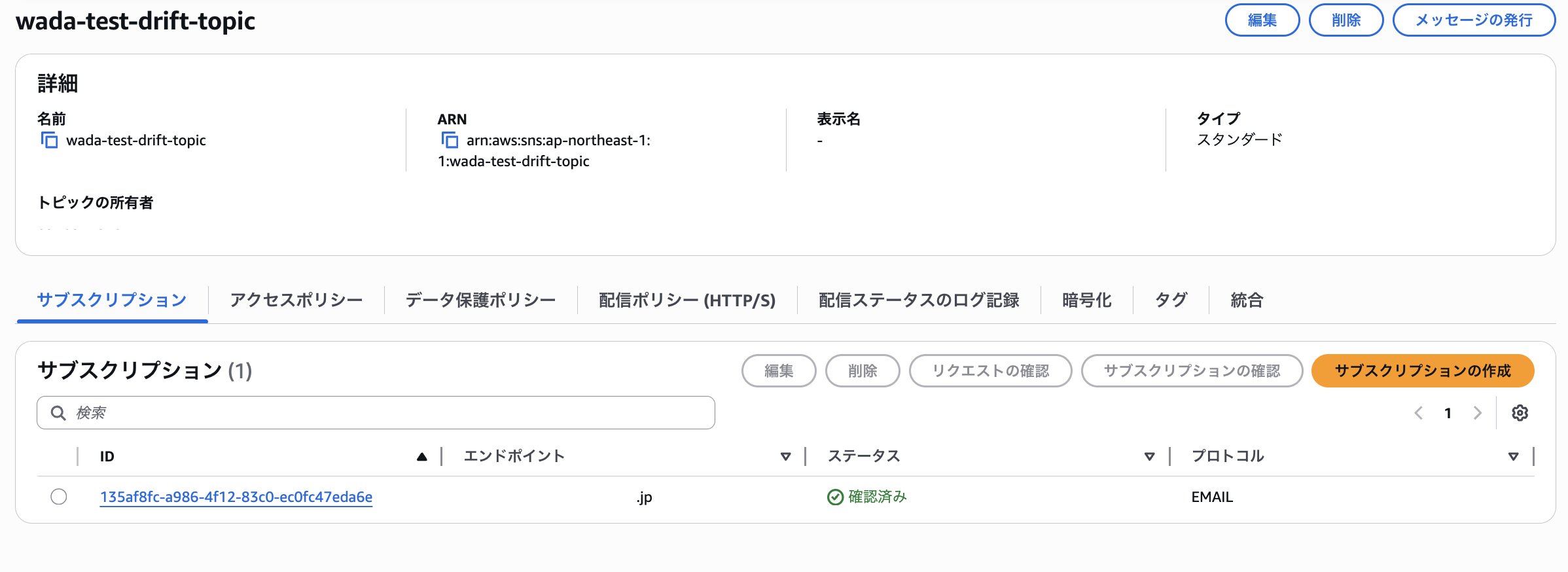Open 配信ステータスのログ記録 tab
This screenshot has width=1568, height=572.
[x=919, y=300]
